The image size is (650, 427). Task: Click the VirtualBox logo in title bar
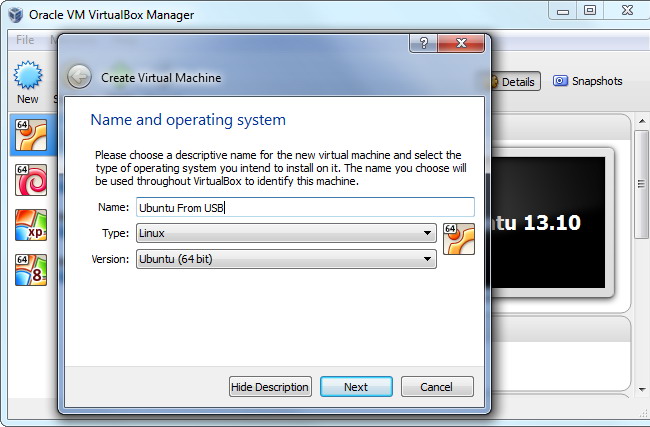coord(14,14)
